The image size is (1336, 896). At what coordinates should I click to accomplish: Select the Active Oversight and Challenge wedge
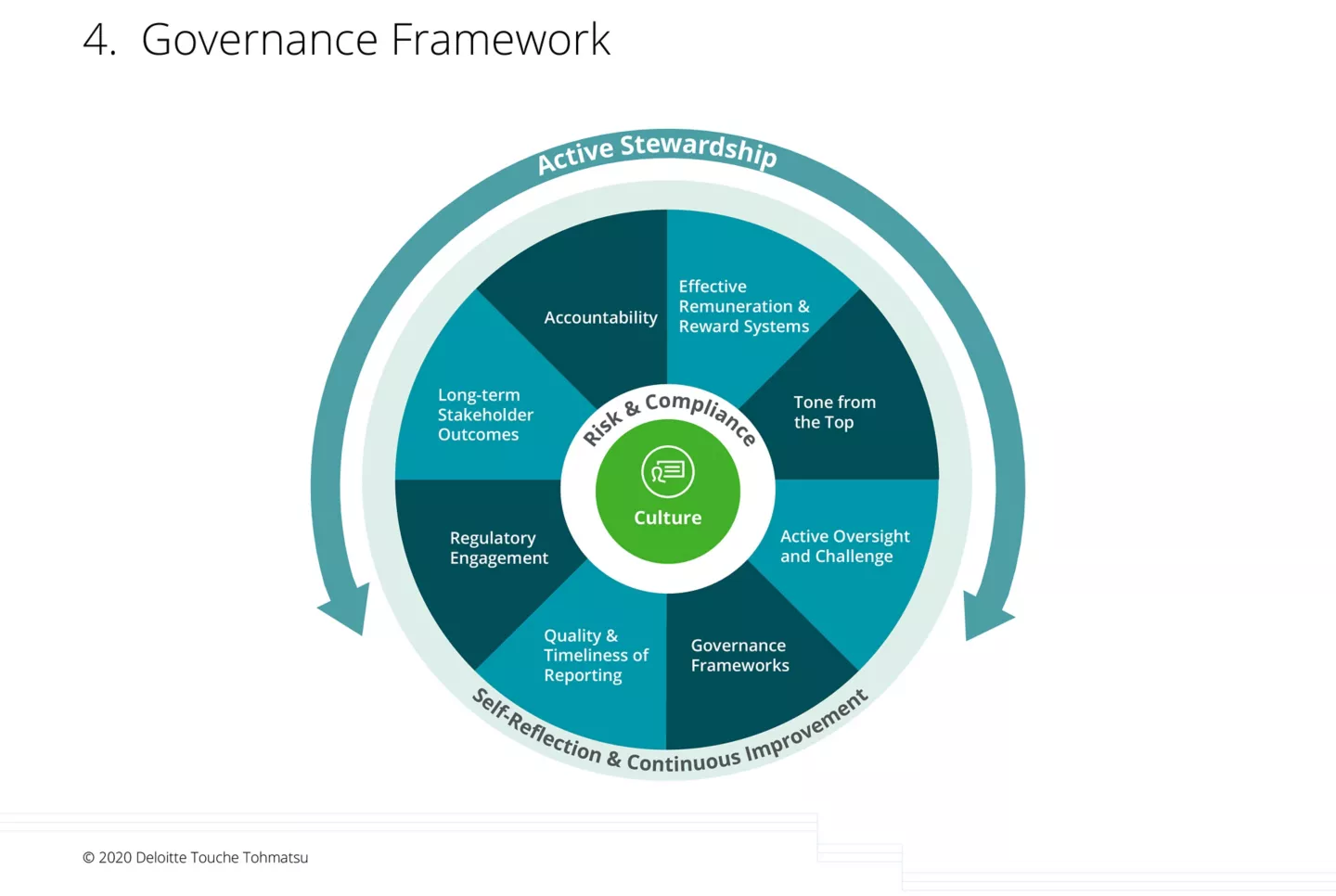coord(845,545)
